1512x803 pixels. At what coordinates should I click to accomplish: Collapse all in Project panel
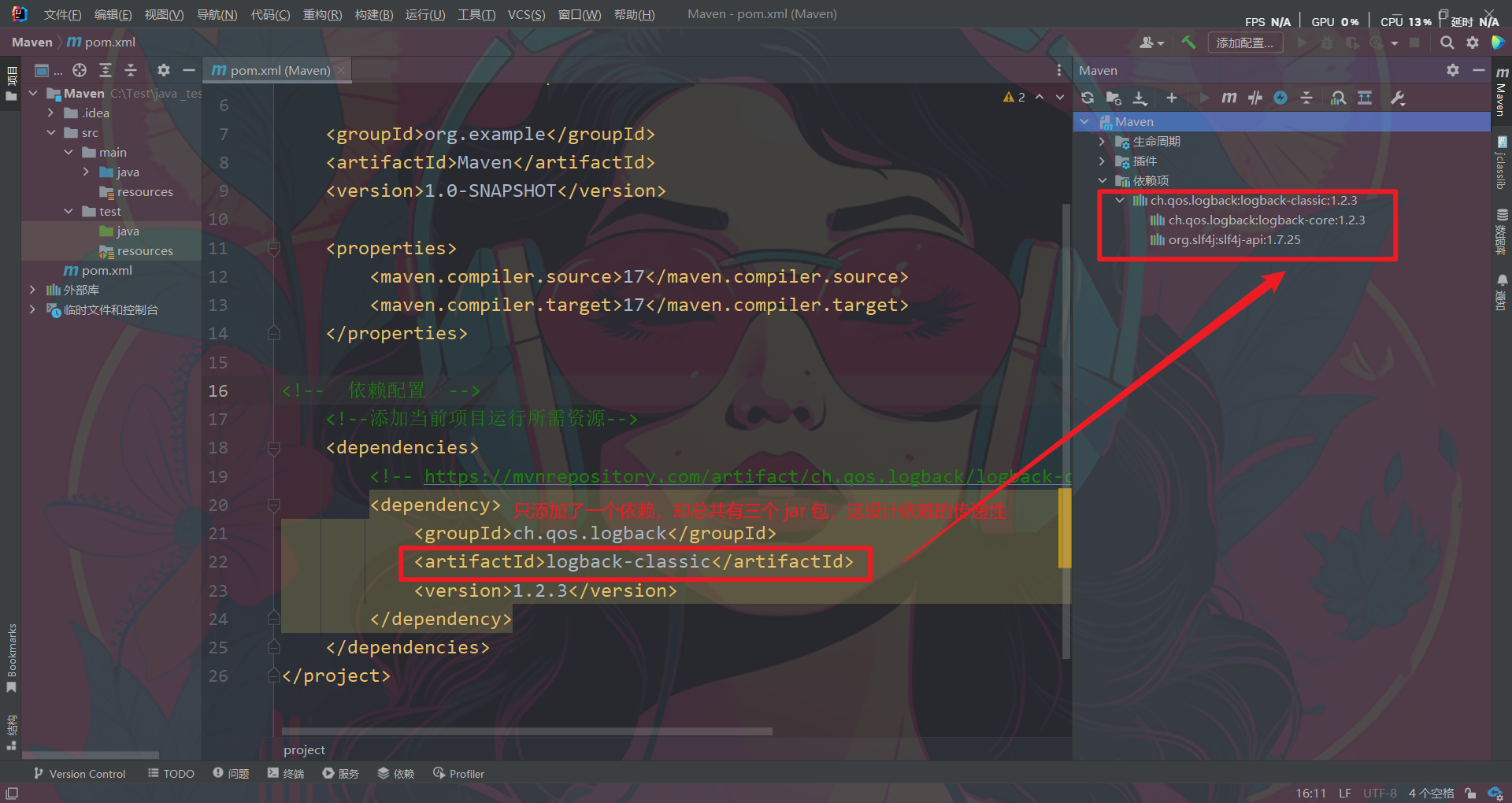tap(131, 70)
